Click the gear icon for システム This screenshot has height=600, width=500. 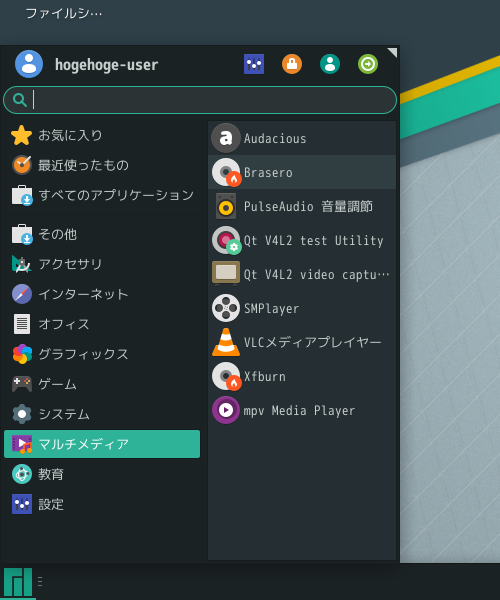pyautogui.click(x=22, y=414)
